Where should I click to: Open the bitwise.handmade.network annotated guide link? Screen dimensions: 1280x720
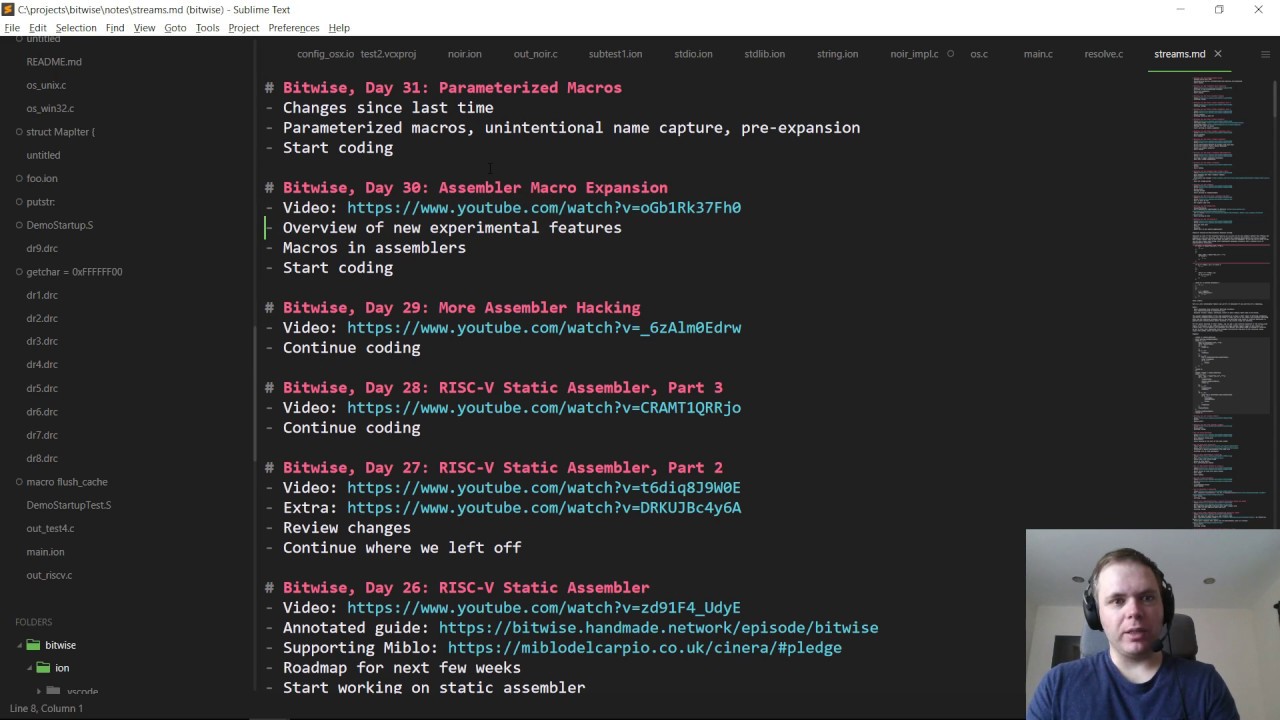[x=658, y=628]
